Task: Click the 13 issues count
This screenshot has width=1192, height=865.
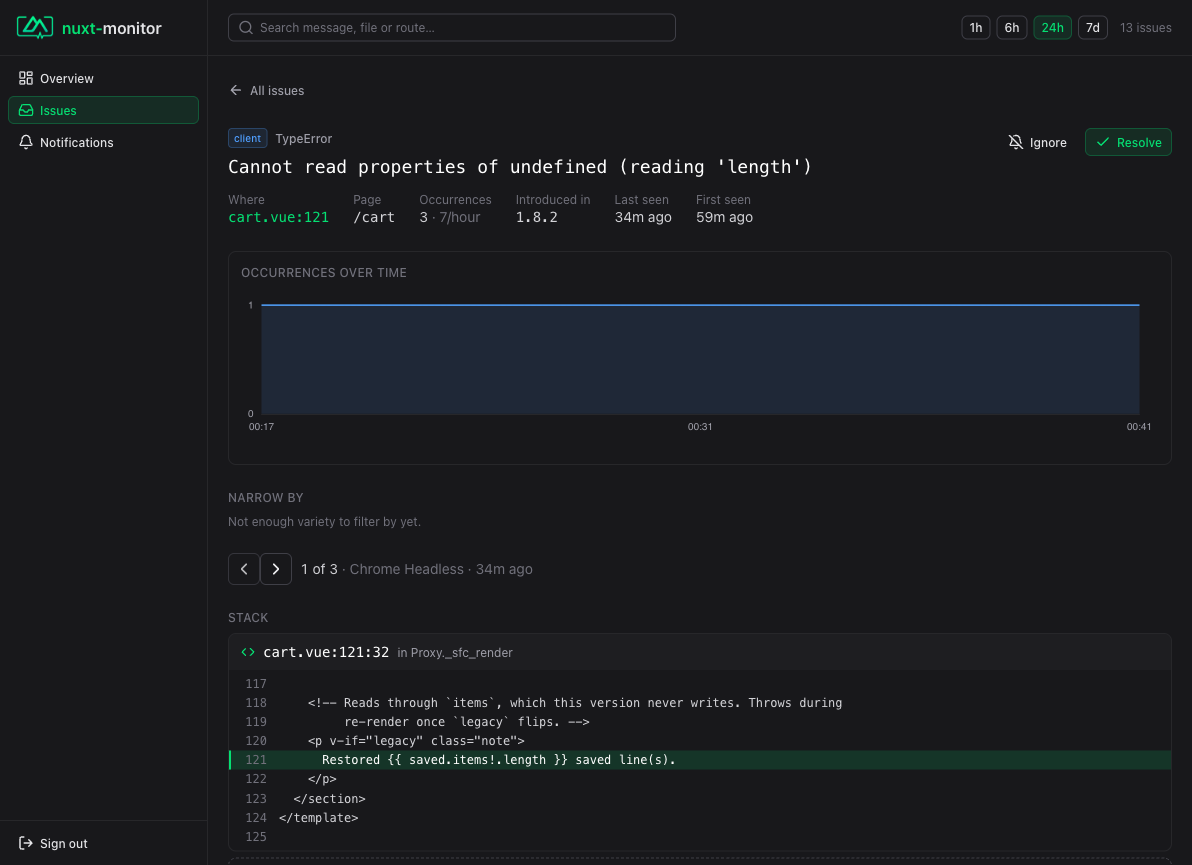Action: pyautogui.click(x=1146, y=27)
